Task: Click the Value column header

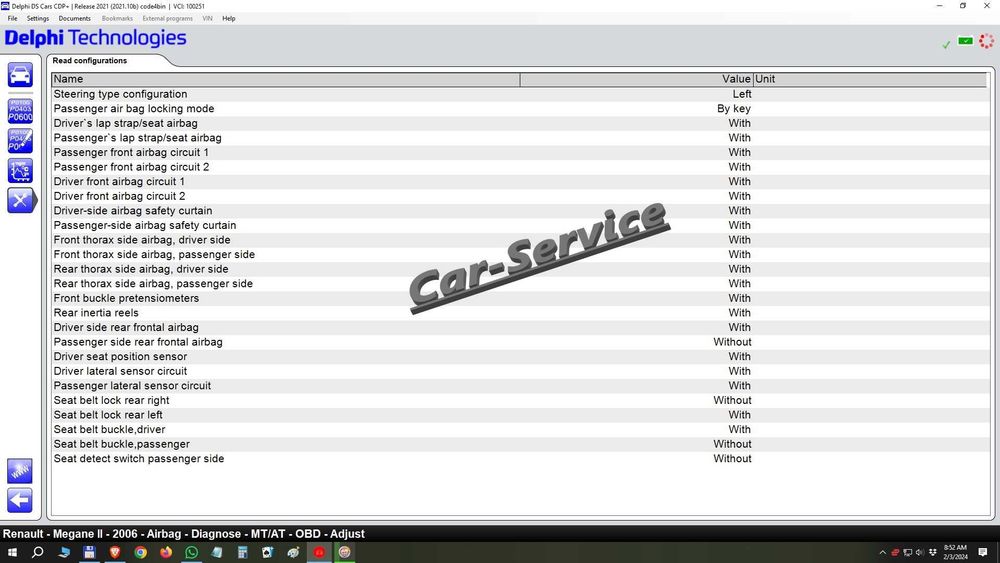Action: click(x=636, y=79)
